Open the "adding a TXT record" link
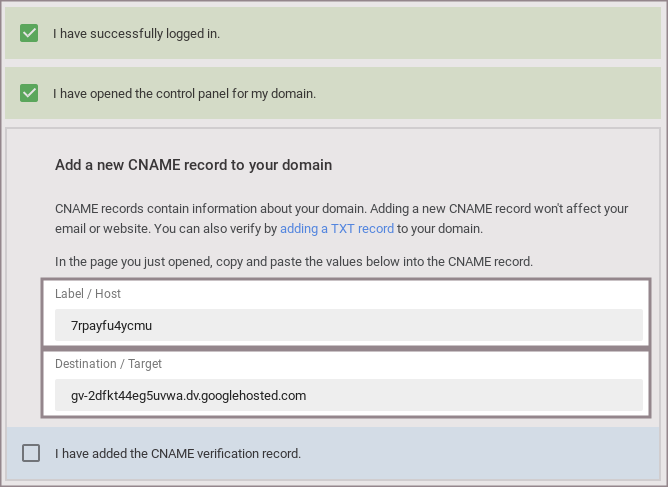The image size is (668, 487). (x=337, y=228)
